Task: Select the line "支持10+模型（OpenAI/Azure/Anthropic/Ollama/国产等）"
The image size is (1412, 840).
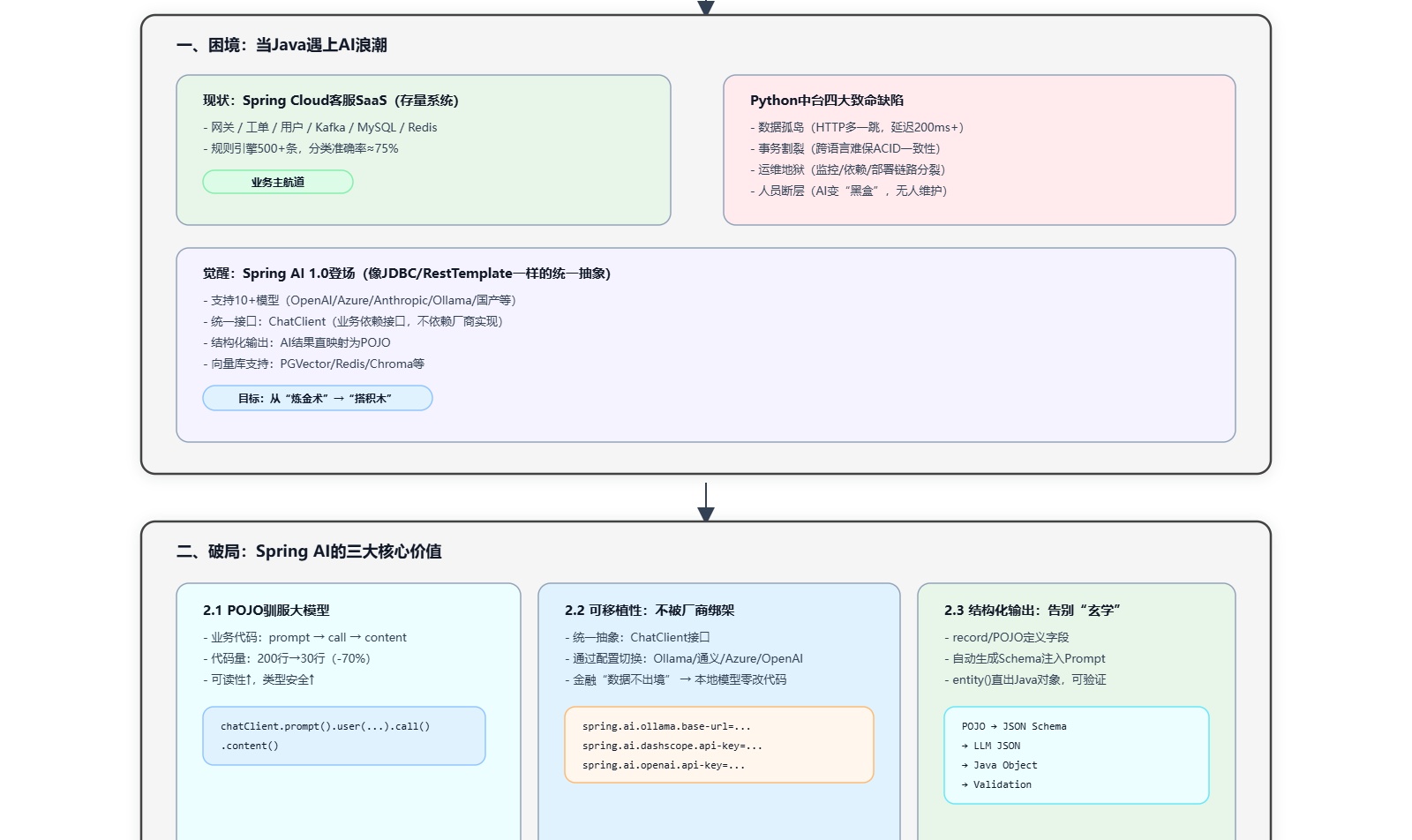Action: point(360,300)
